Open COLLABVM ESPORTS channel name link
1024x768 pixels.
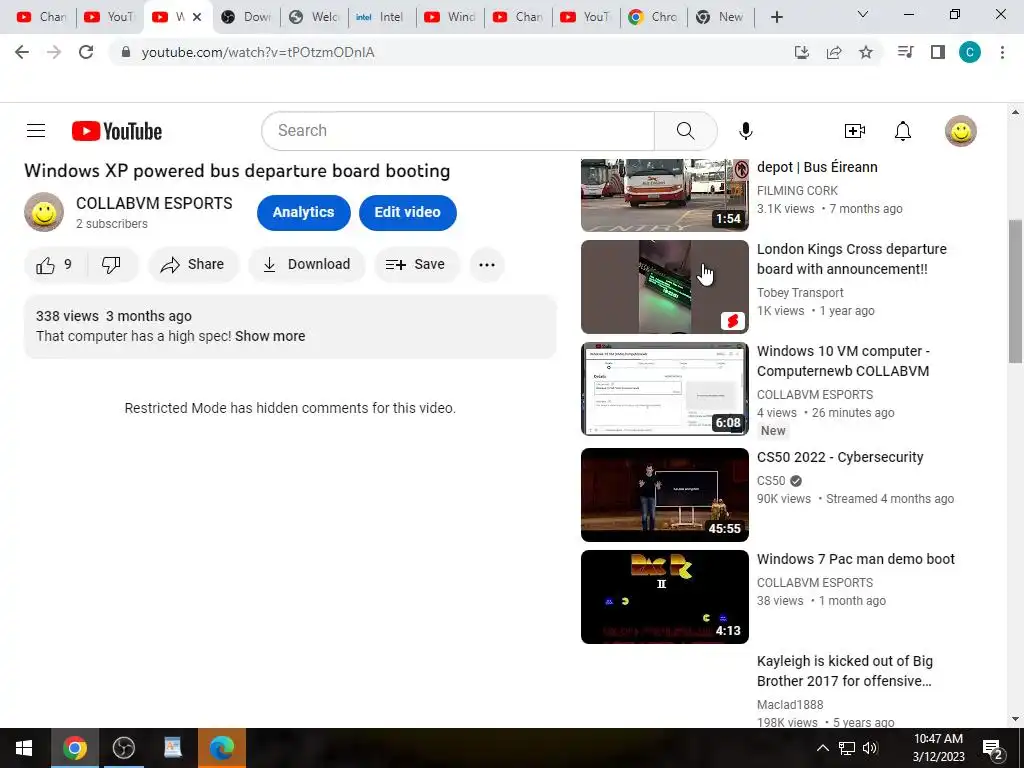(x=154, y=204)
